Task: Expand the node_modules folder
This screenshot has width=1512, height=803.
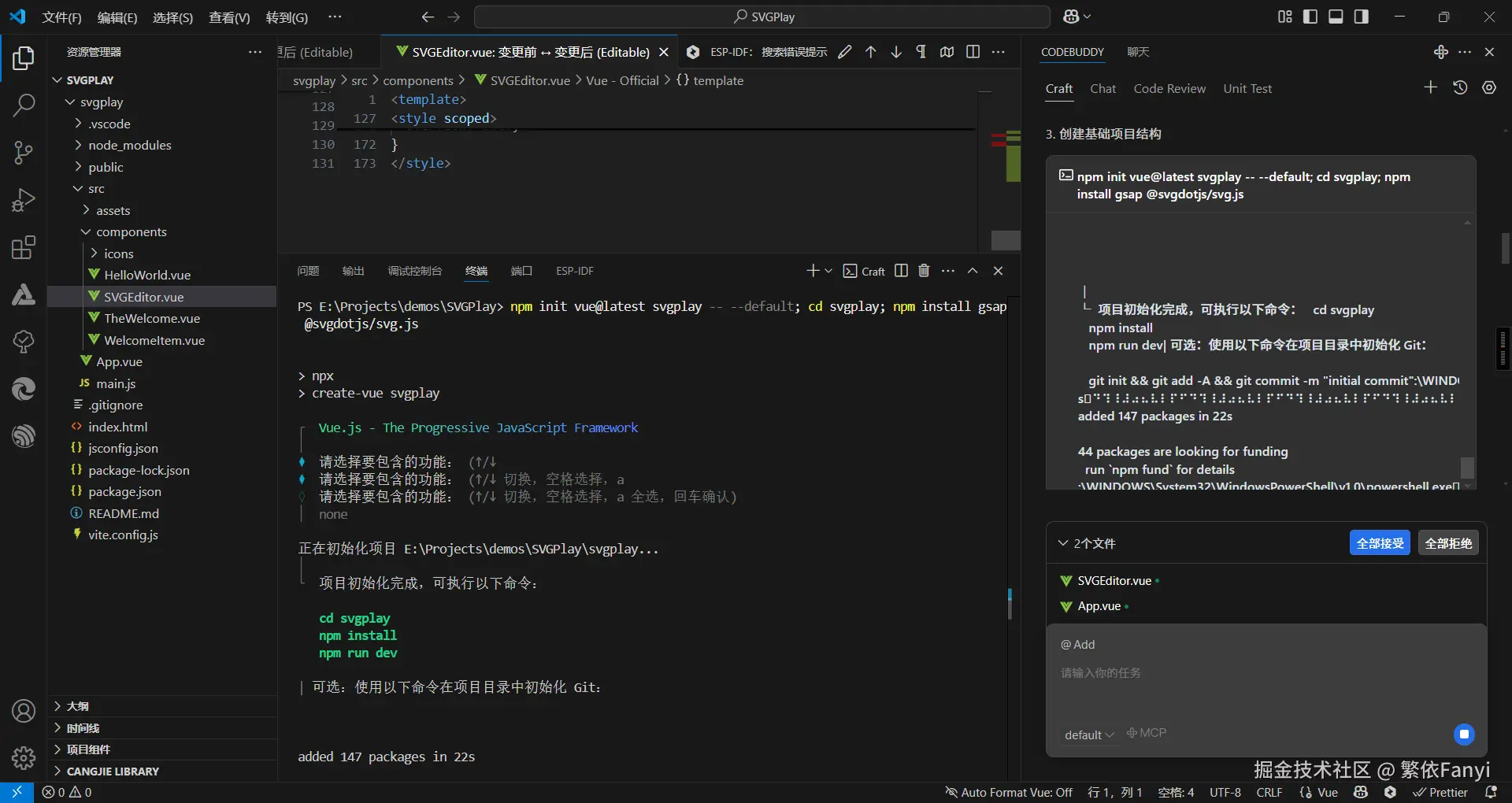Action: pyautogui.click(x=78, y=145)
